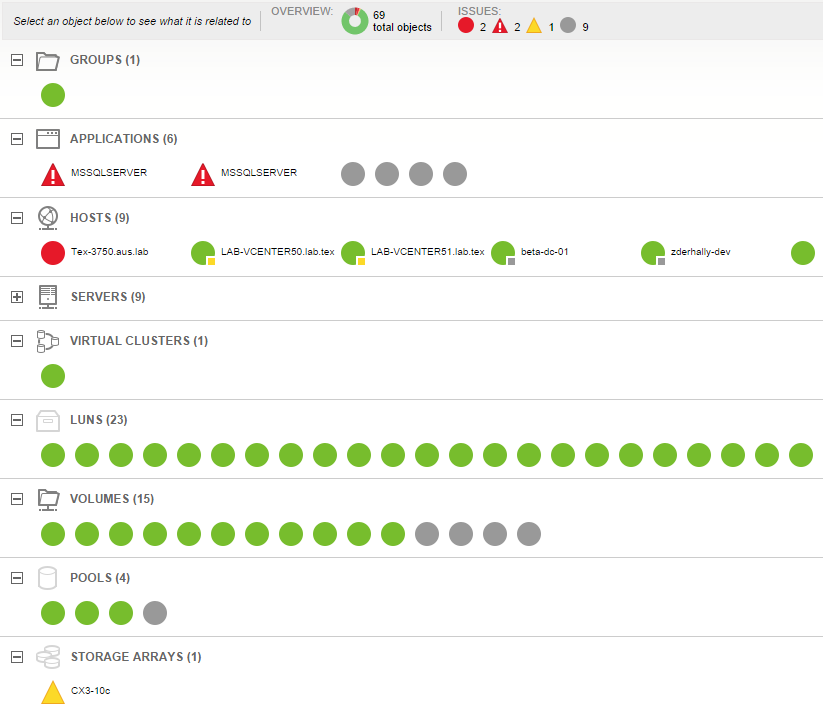Collapse the VOLUMES section
This screenshot has width=823, height=706.
pos(17,499)
